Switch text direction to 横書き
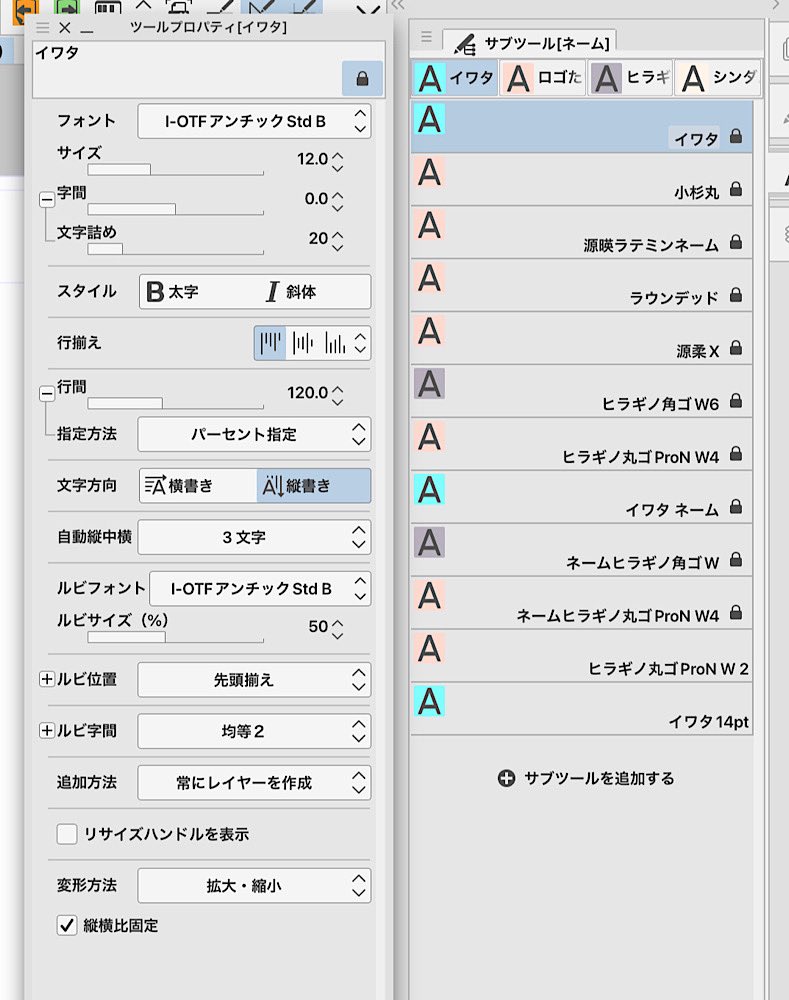789x1000 pixels. pyautogui.click(x=198, y=486)
